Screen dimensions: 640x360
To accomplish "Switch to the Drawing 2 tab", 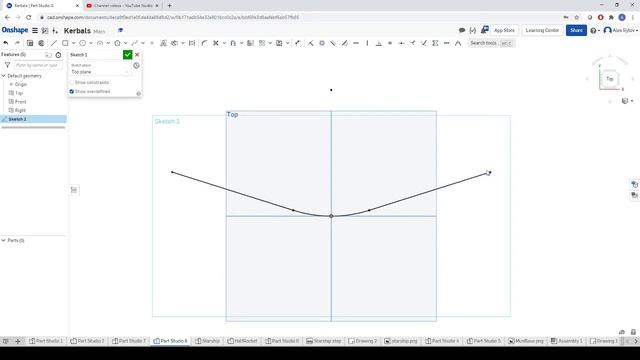I will tap(363, 341).
